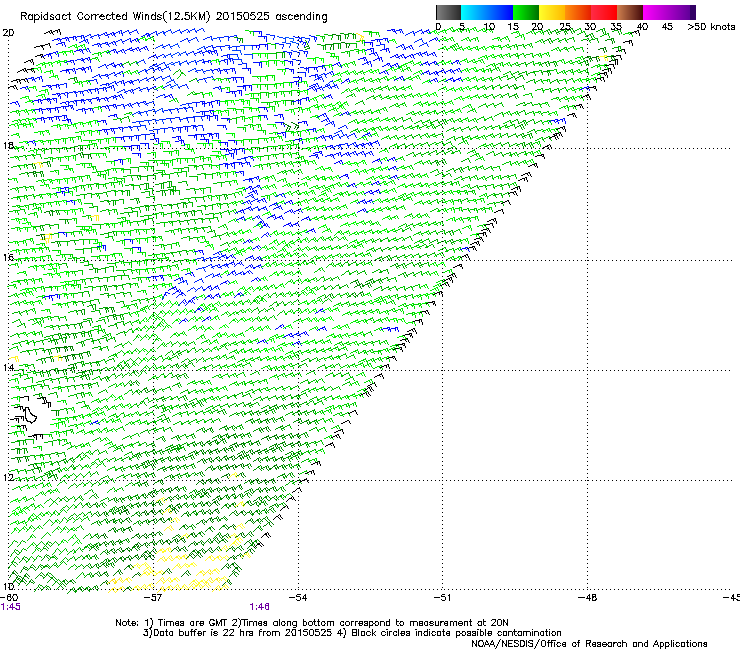Click the longitude label '-57'
Viewport: 740px width, 650px height.
coord(153,597)
